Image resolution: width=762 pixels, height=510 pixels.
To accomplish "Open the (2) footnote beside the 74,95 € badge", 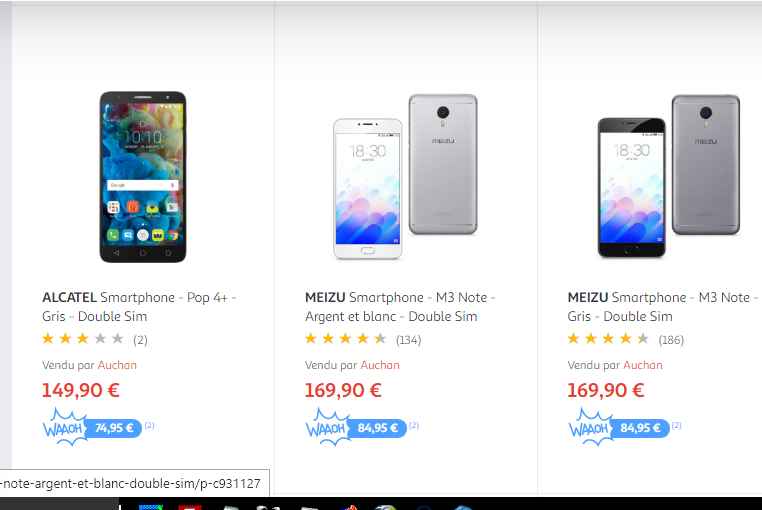I will coord(150,425).
